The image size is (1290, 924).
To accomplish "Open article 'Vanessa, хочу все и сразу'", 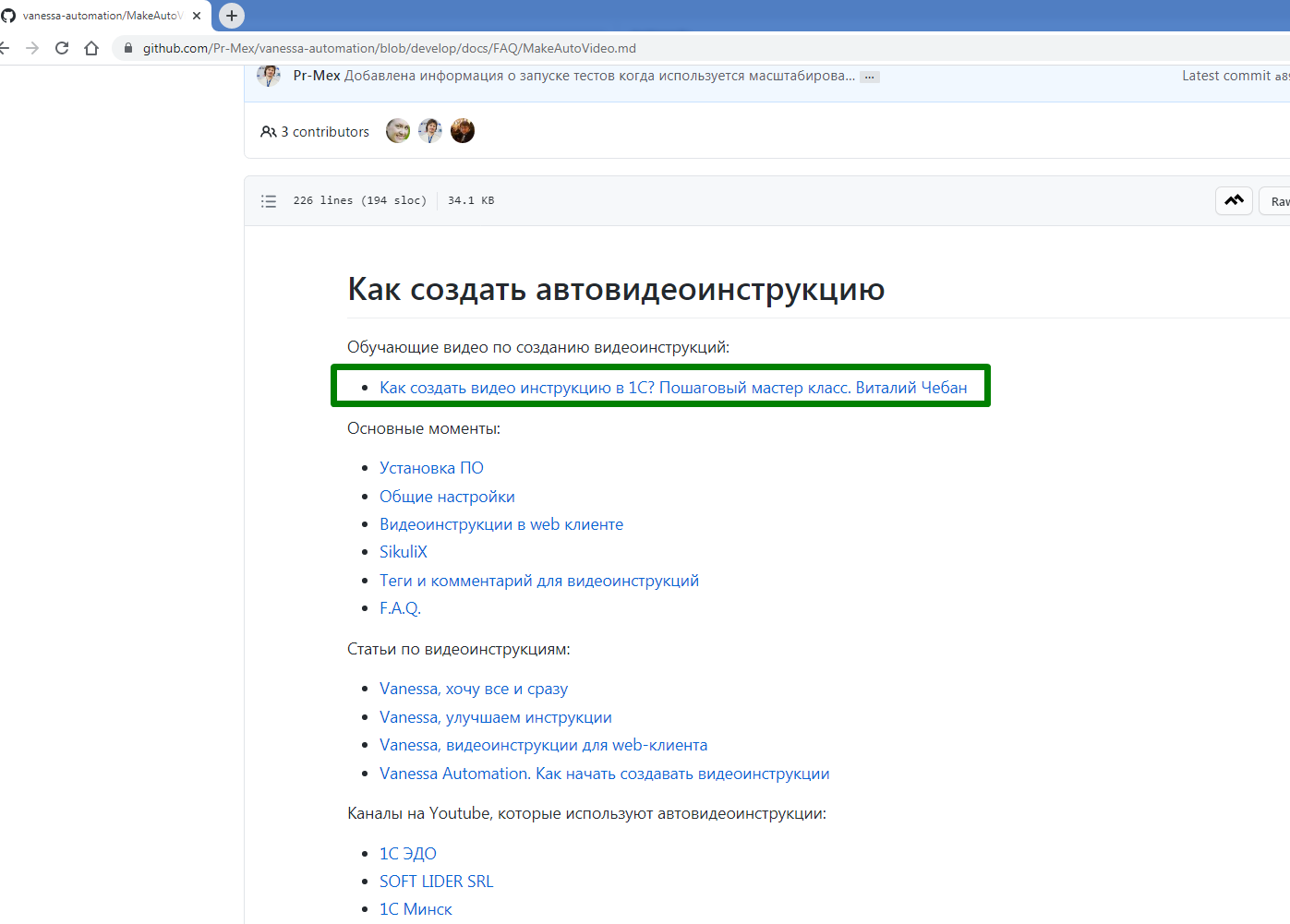I will point(474,689).
